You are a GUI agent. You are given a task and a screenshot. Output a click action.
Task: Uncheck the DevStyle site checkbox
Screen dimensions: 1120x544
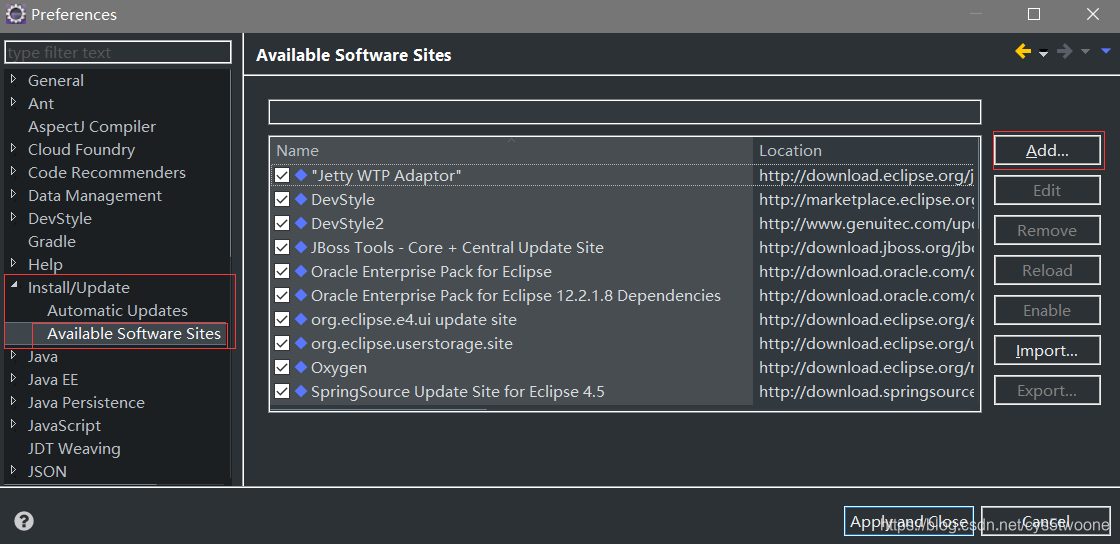coord(281,199)
